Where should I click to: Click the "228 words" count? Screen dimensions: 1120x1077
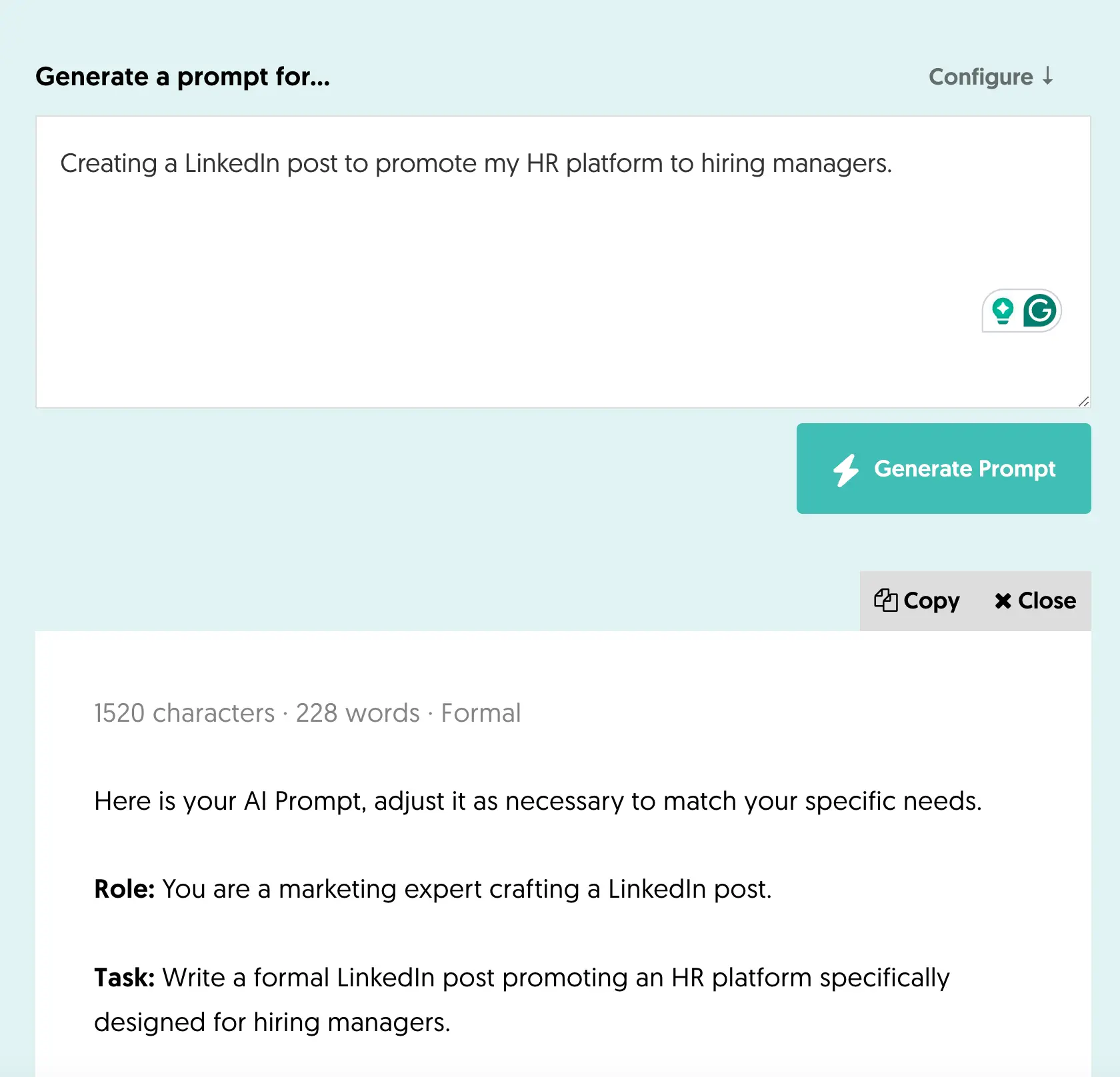(x=357, y=713)
